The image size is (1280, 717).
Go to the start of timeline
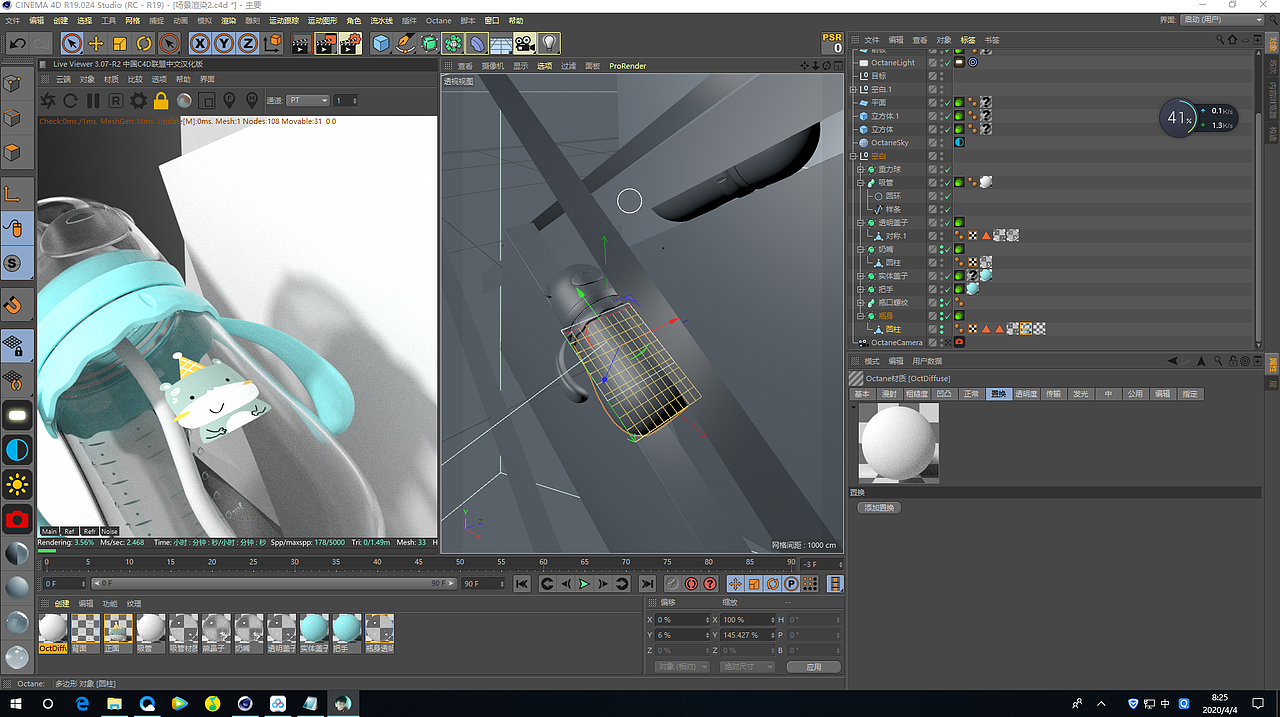point(522,584)
